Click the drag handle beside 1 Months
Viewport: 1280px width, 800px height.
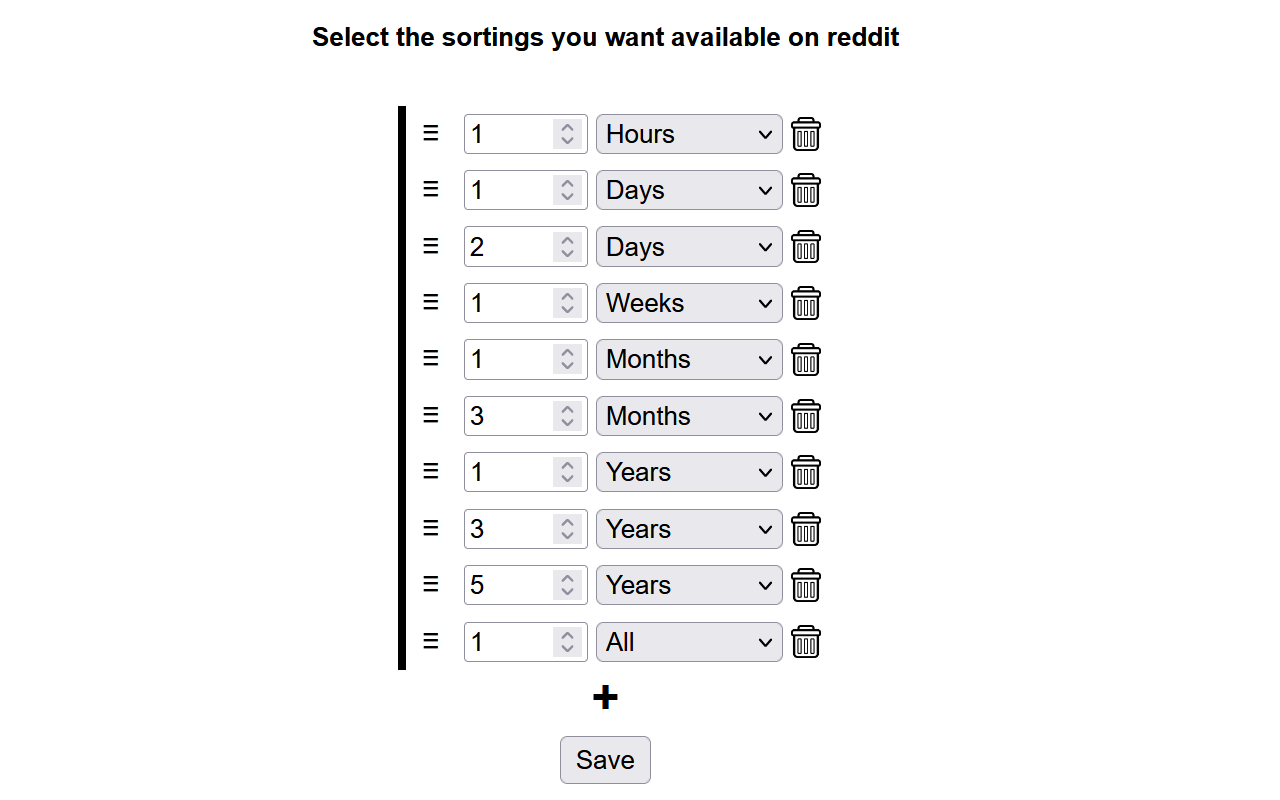point(431,358)
